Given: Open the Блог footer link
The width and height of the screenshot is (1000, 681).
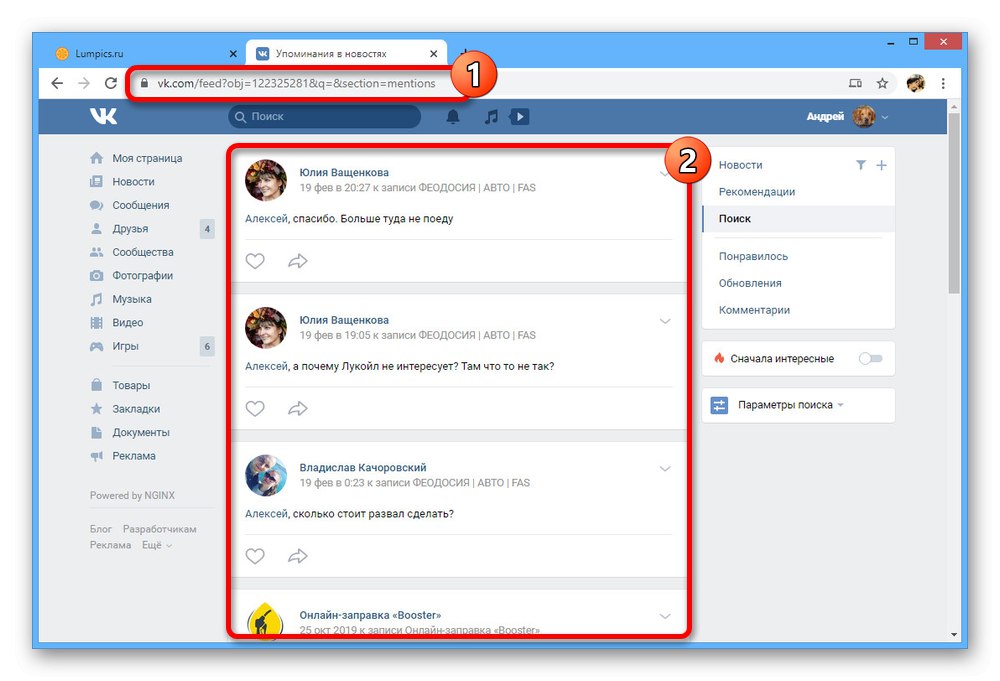Looking at the screenshot, I should tap(101, 529).
